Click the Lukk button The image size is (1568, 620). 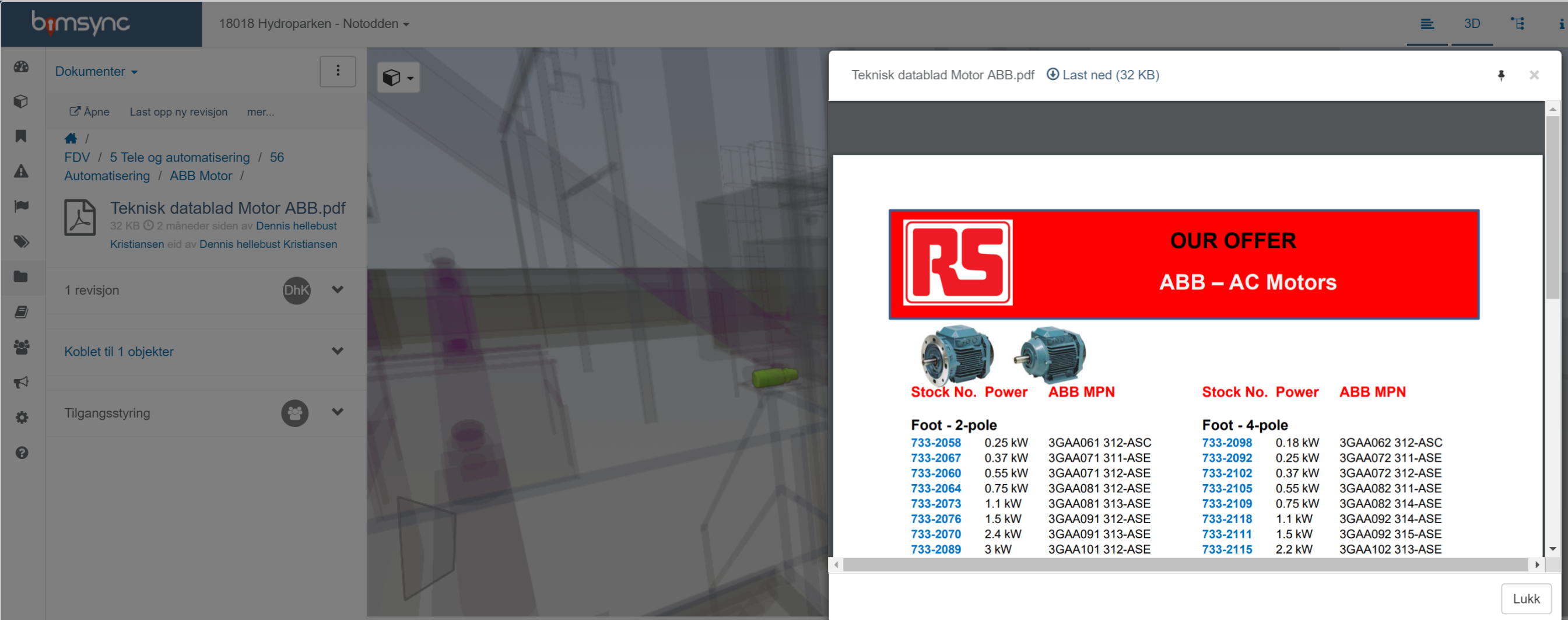(1525, 598)
